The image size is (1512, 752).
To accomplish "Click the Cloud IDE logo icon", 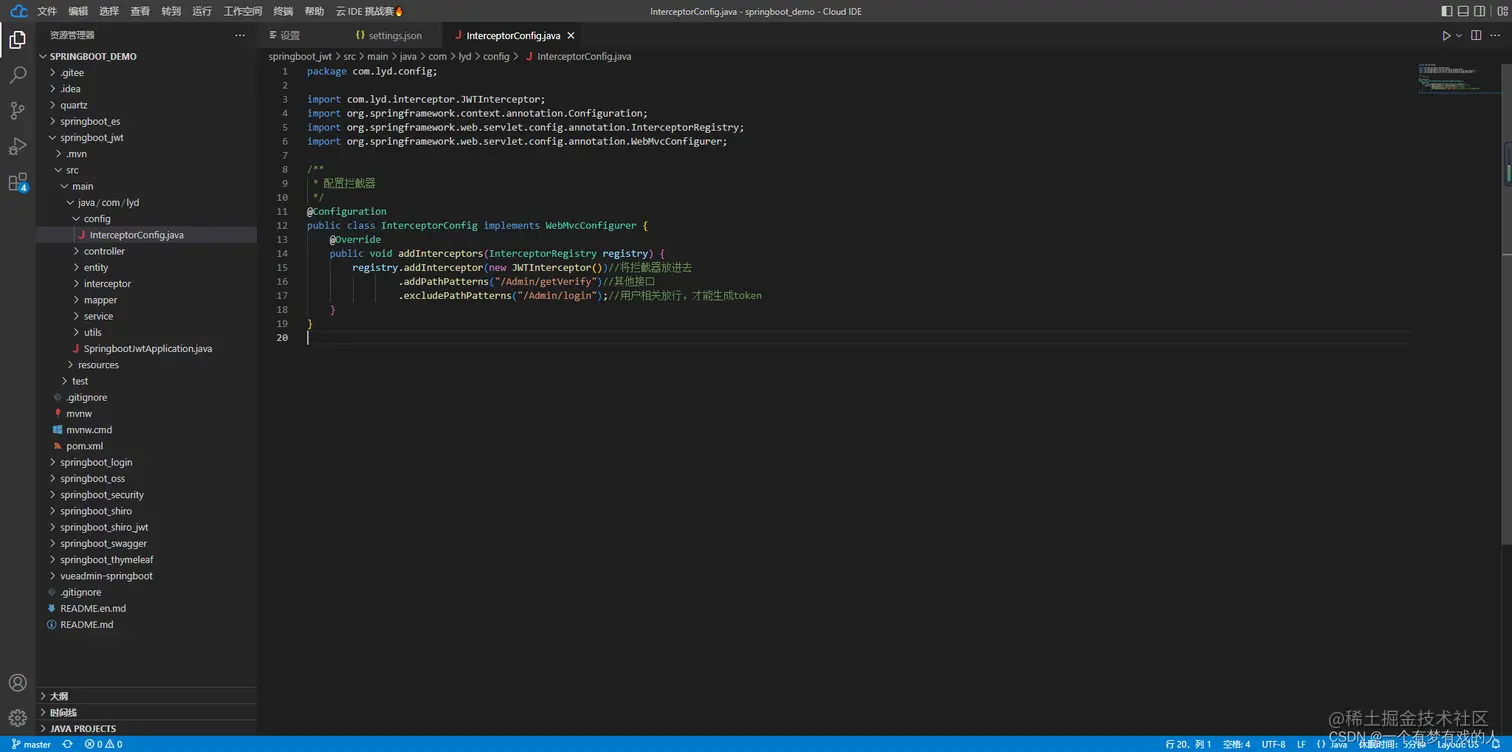I will coord(18,11).
